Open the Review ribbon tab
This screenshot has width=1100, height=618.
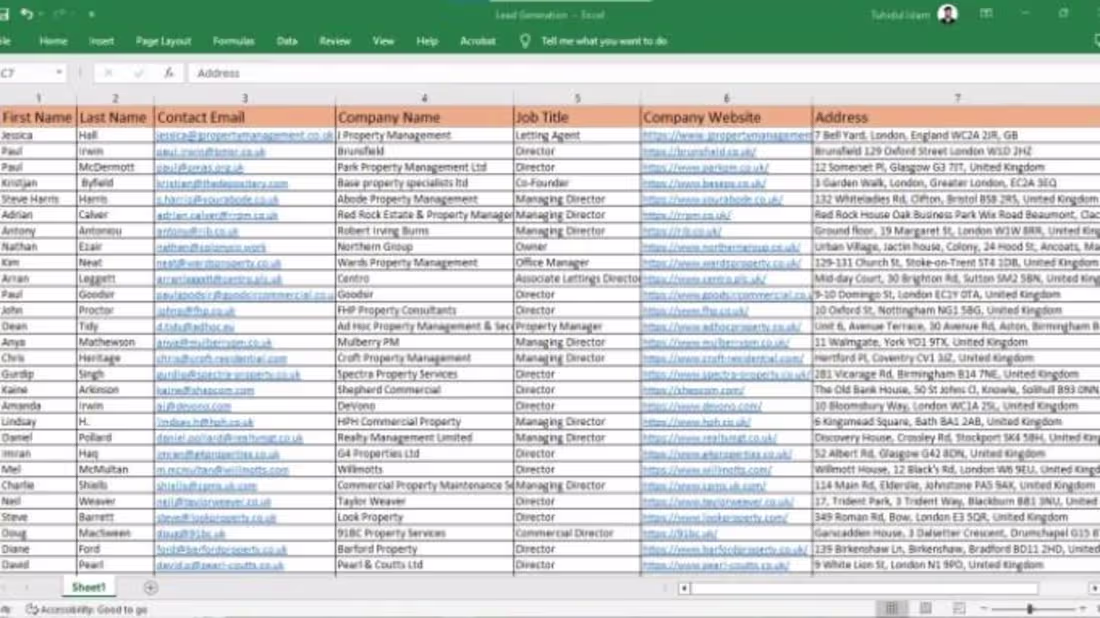pyautogui.click(x=335, y=41)
